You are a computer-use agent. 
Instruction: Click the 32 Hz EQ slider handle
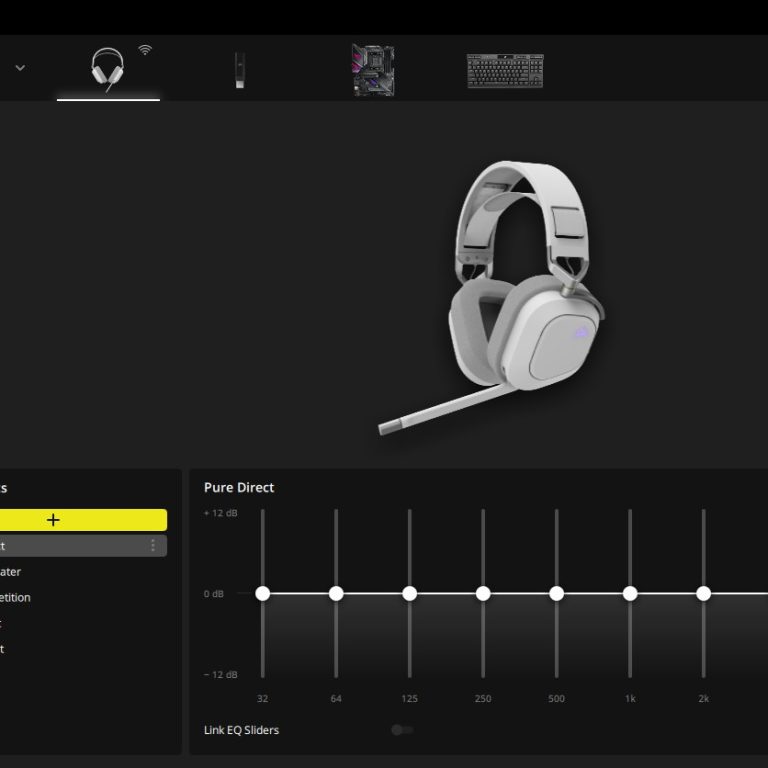(262, 594)
